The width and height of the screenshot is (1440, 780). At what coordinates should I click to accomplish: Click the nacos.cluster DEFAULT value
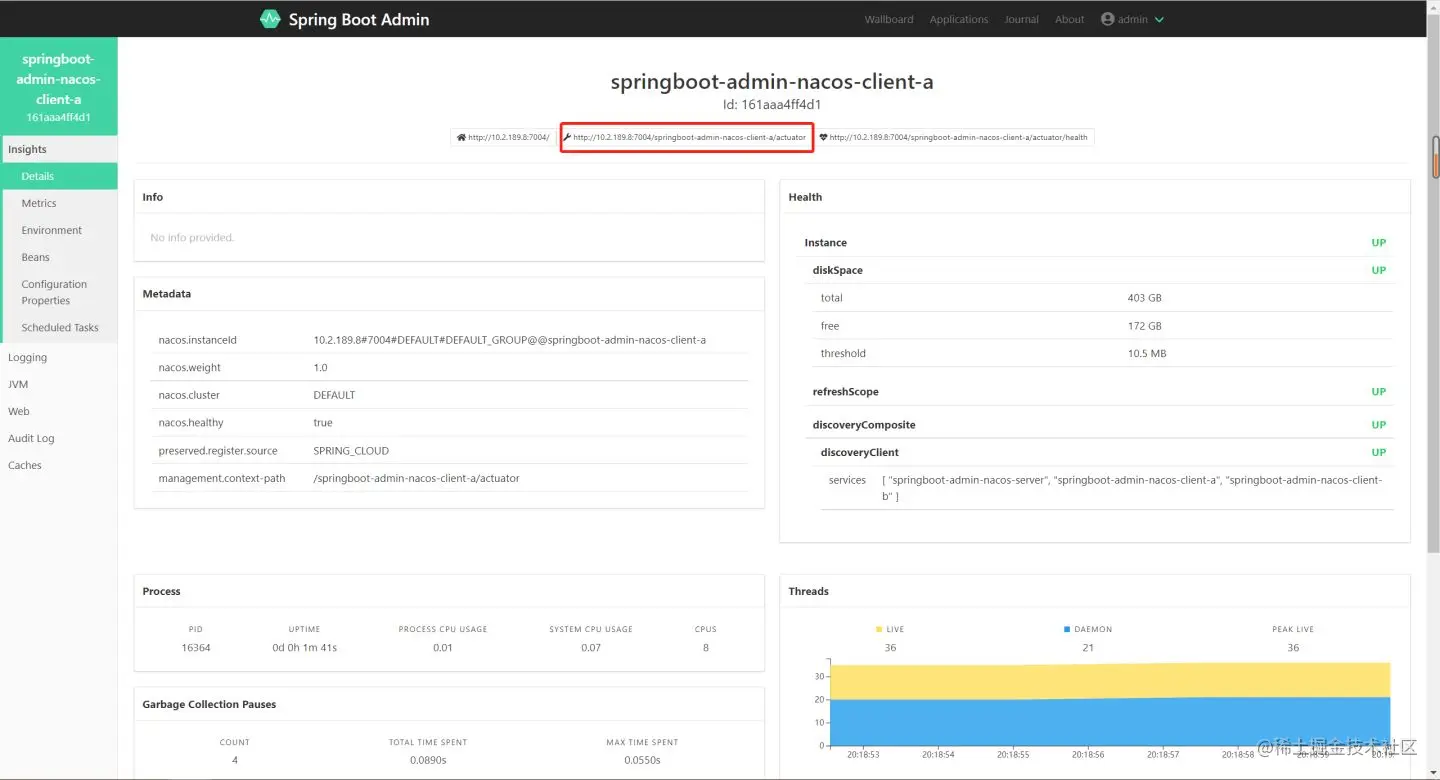point(334,395)
